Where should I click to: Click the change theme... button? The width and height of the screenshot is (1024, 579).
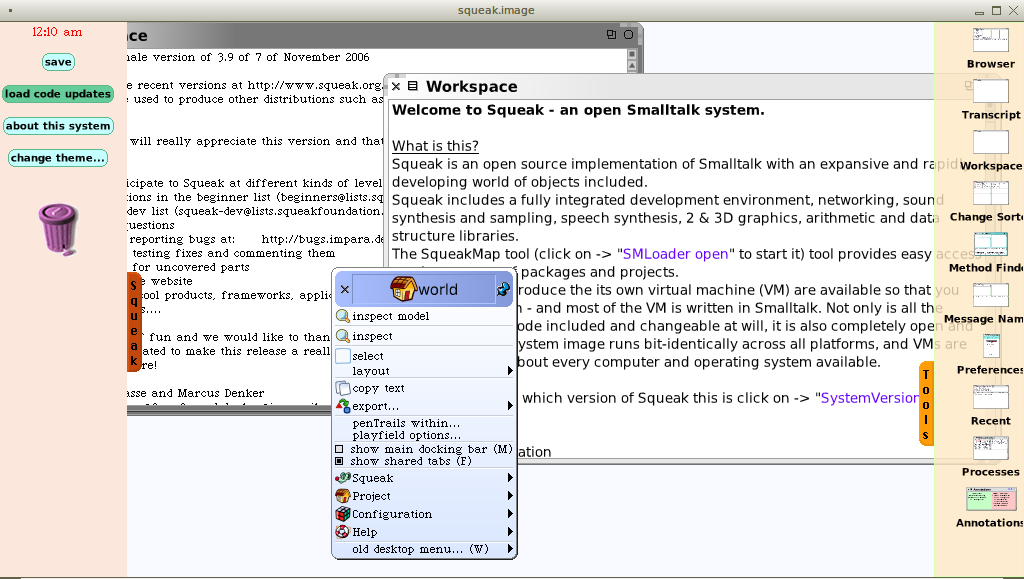click(x=58, y=158)
